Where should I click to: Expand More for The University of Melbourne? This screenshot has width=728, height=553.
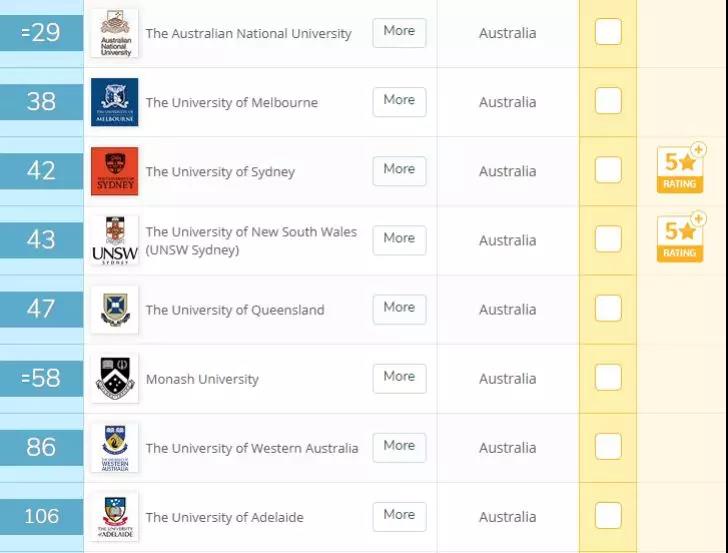[x=399, y=102]
